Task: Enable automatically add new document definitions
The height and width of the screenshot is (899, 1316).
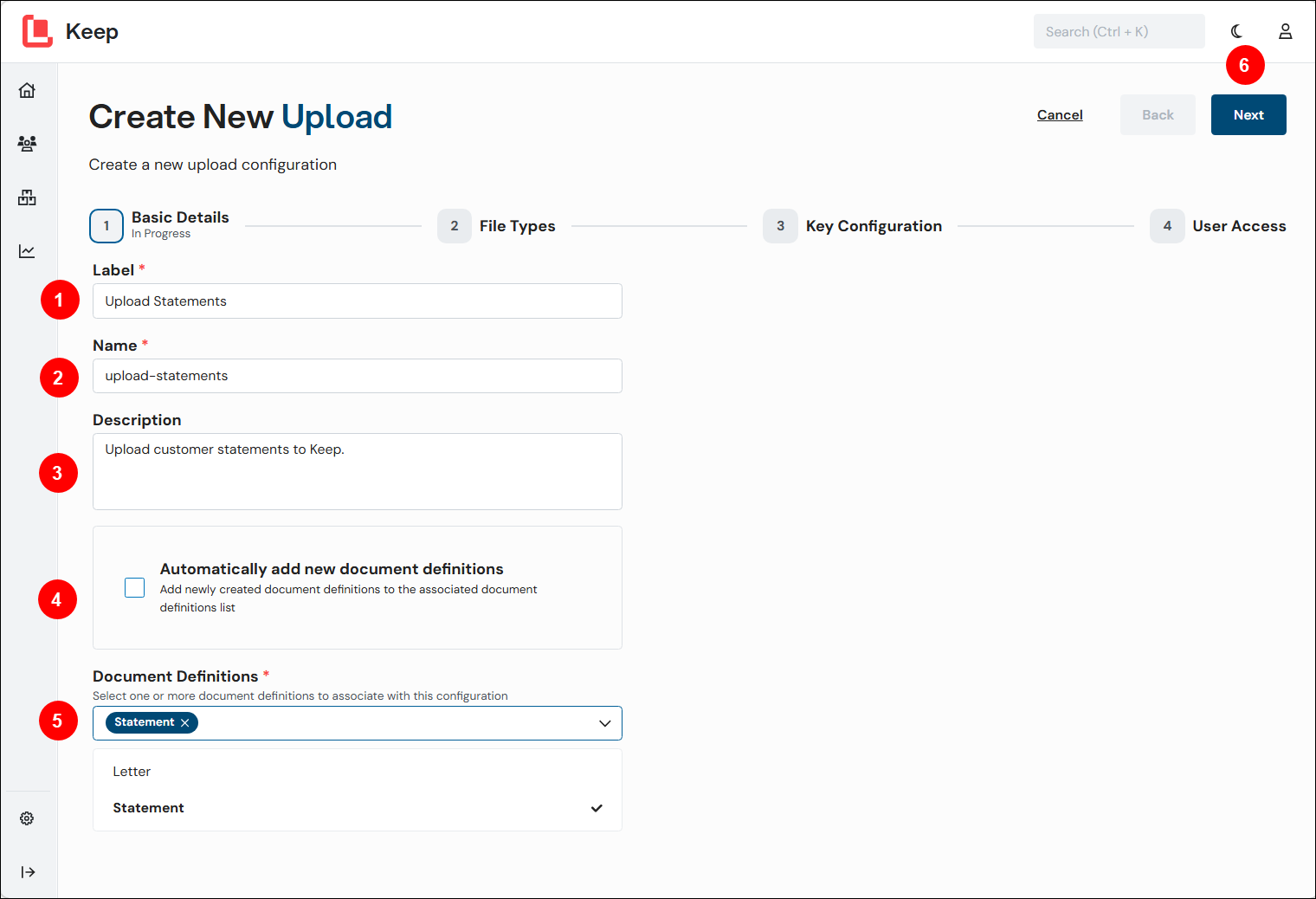Action: pos(135,588)
